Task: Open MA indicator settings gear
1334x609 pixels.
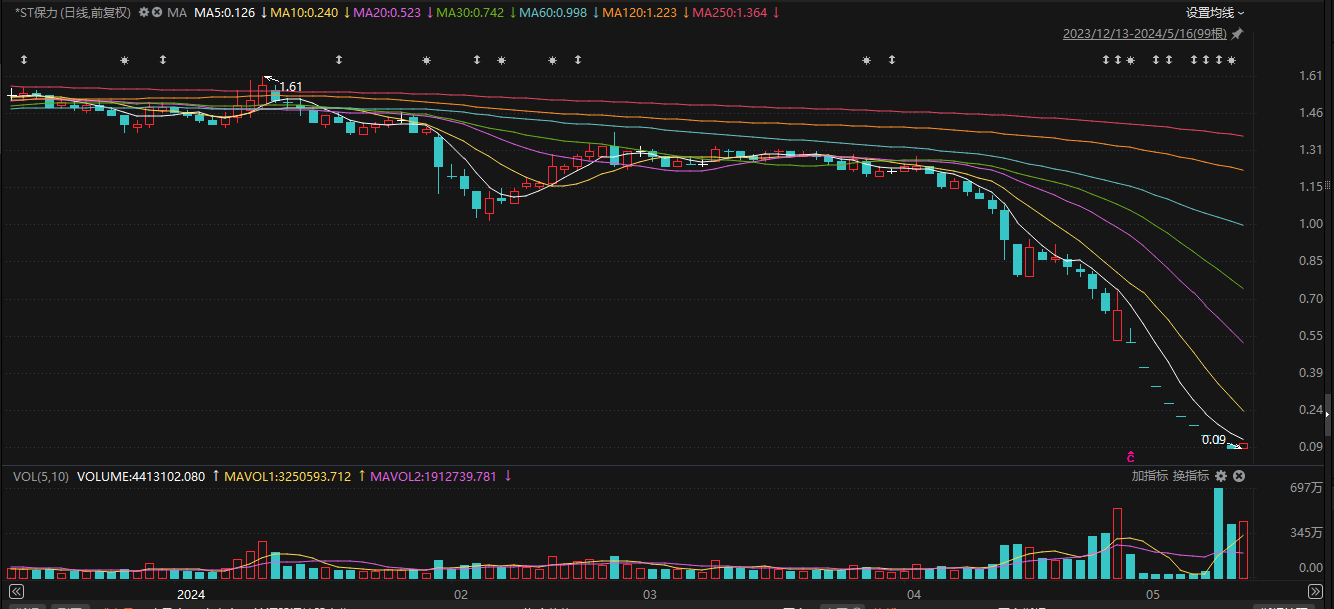Action: pos(144,13)
